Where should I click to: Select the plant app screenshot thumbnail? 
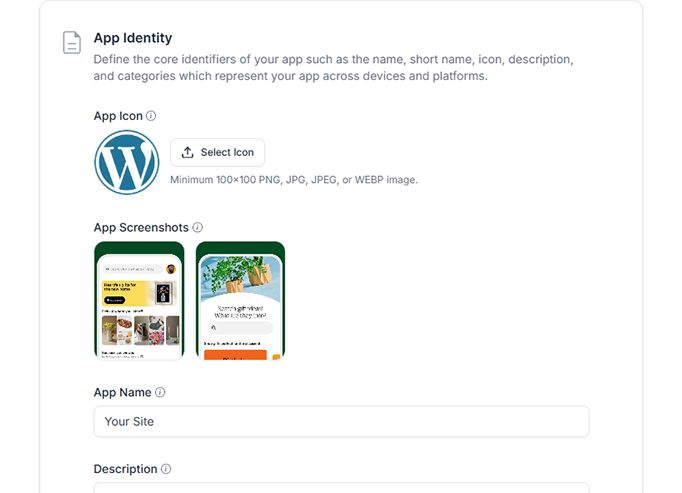(240, 300)
